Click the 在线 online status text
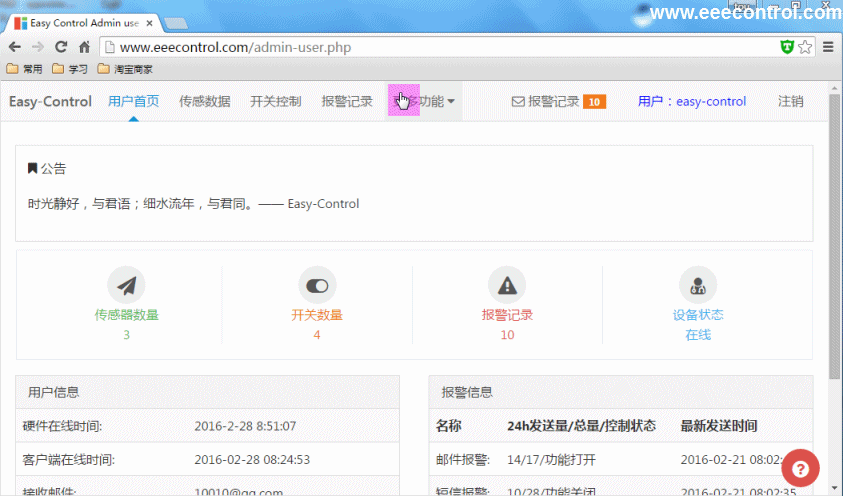Screen dimensions: 843x496 (698, 335)
